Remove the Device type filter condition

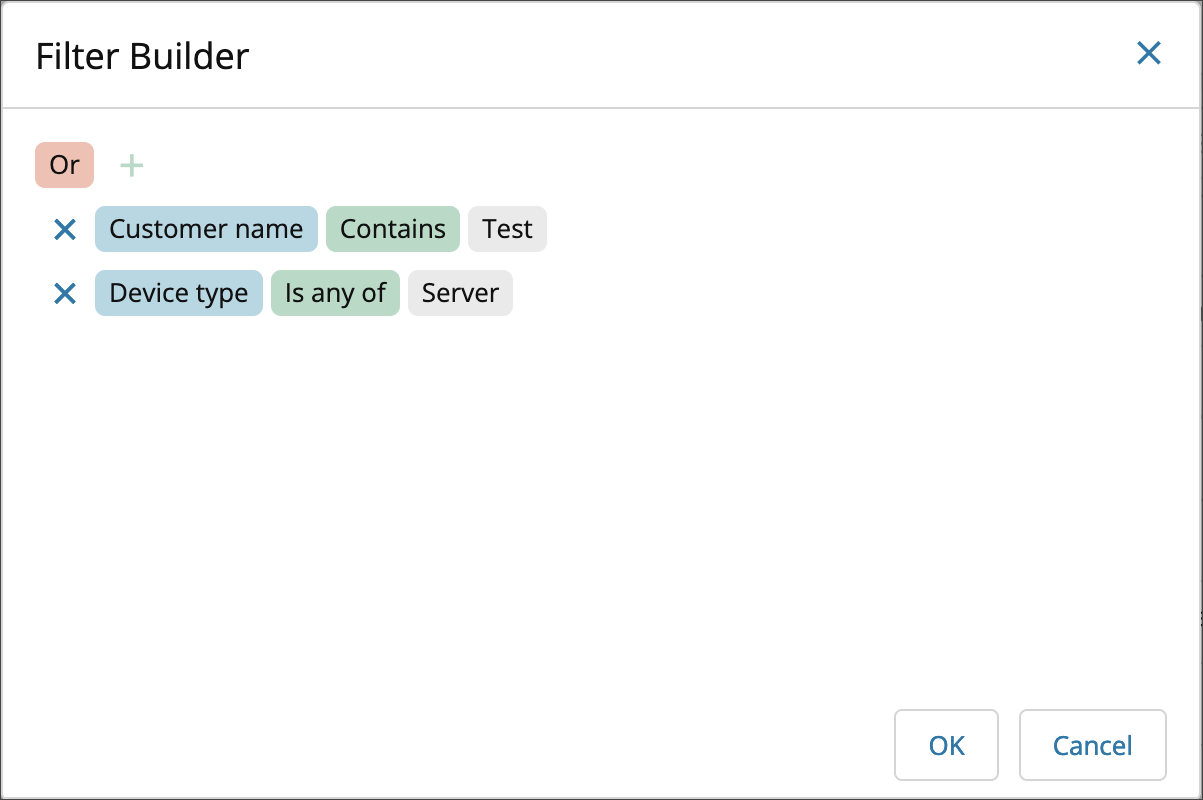point(65,293)
